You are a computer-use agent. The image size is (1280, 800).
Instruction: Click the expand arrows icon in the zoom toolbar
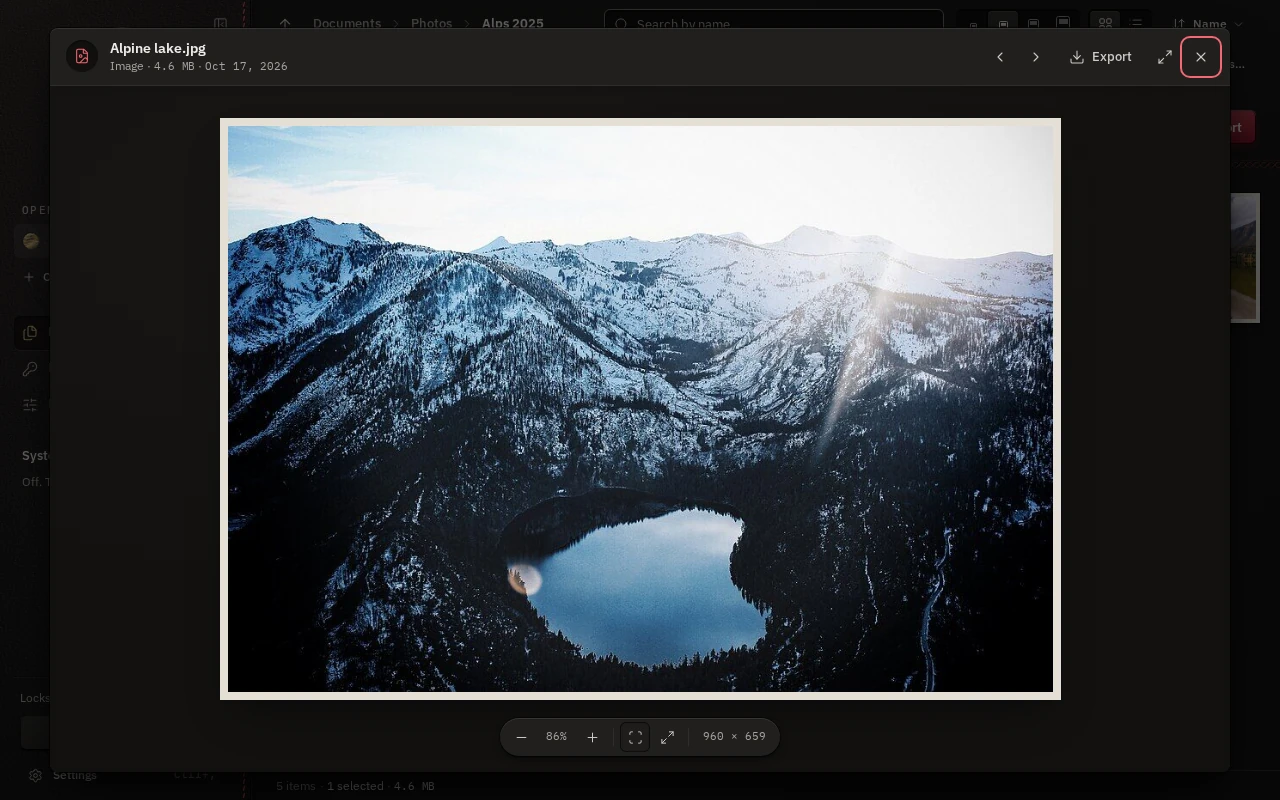coord(667,737)
